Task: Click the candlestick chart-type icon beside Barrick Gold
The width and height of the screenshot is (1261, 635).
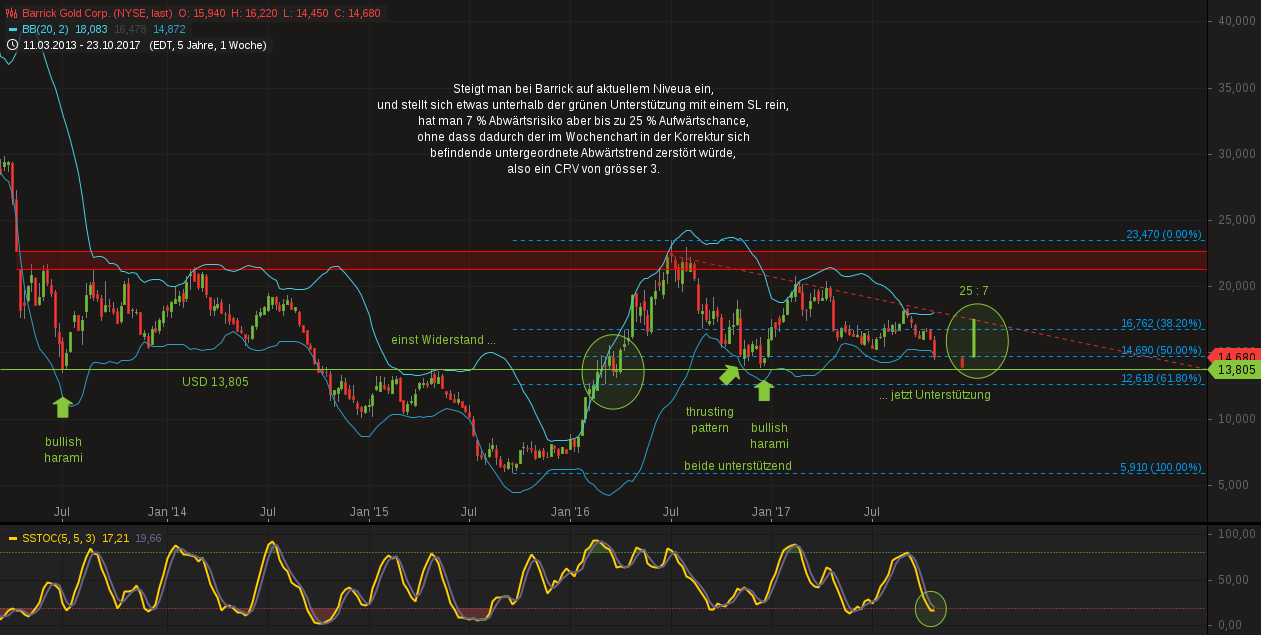Action: point(11,13)
